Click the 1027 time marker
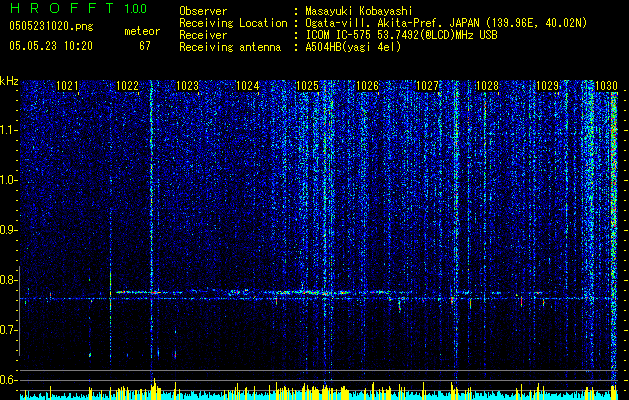The width and height of the screenshot is (629, 400). [428, 86]
